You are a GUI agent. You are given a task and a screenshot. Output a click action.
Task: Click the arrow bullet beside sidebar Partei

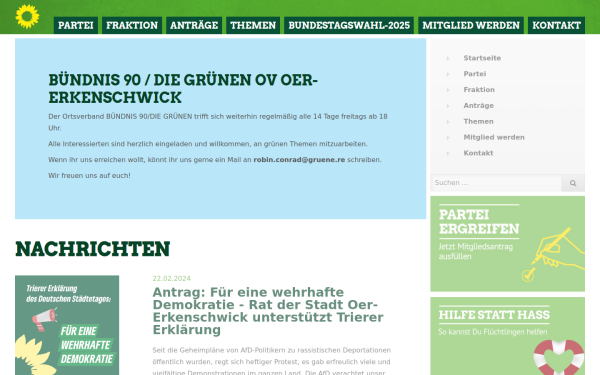[448, 74]
